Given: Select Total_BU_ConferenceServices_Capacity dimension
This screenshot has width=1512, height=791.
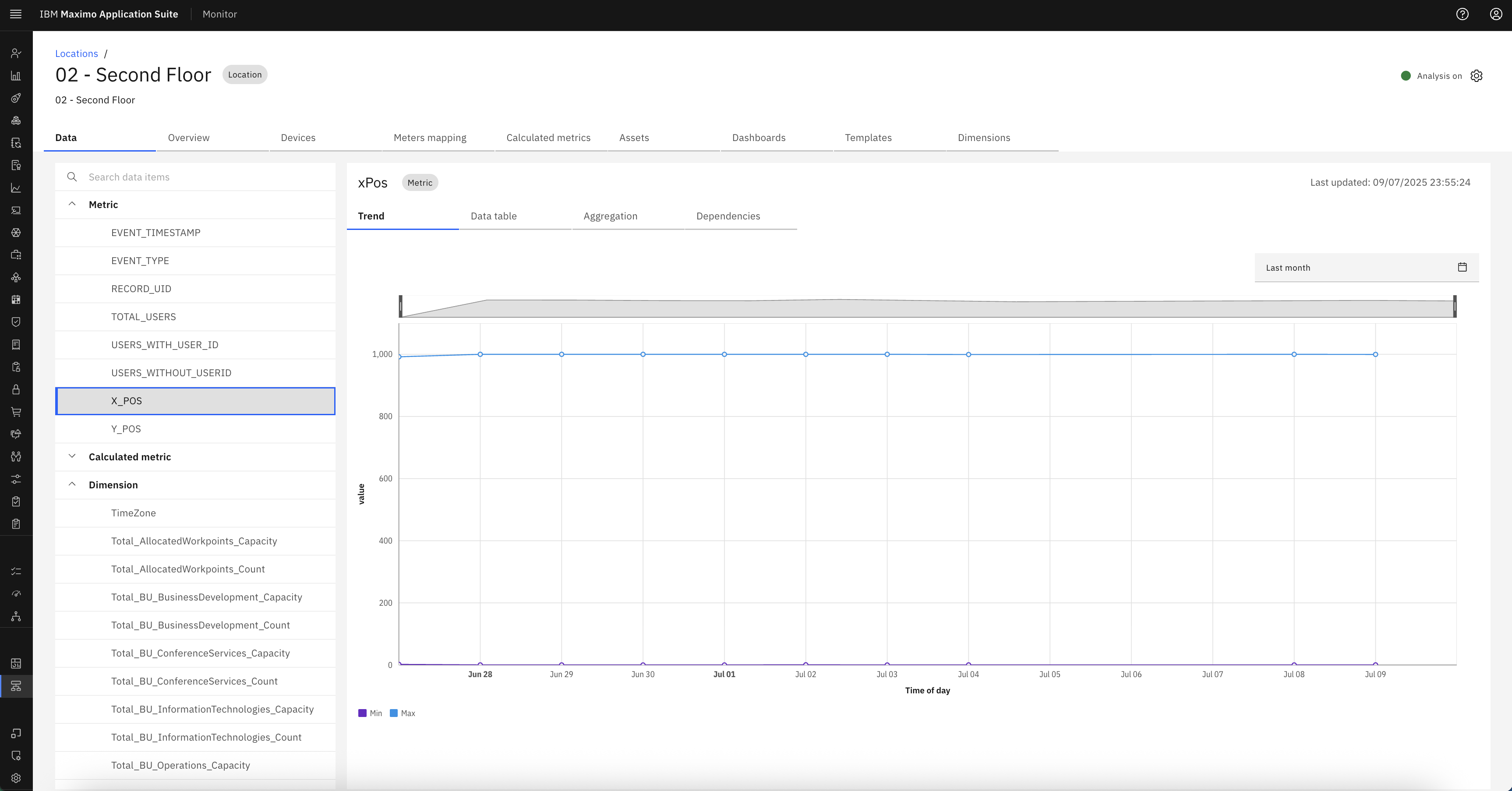Looking at the screenshot, I should tap(195, 653).
